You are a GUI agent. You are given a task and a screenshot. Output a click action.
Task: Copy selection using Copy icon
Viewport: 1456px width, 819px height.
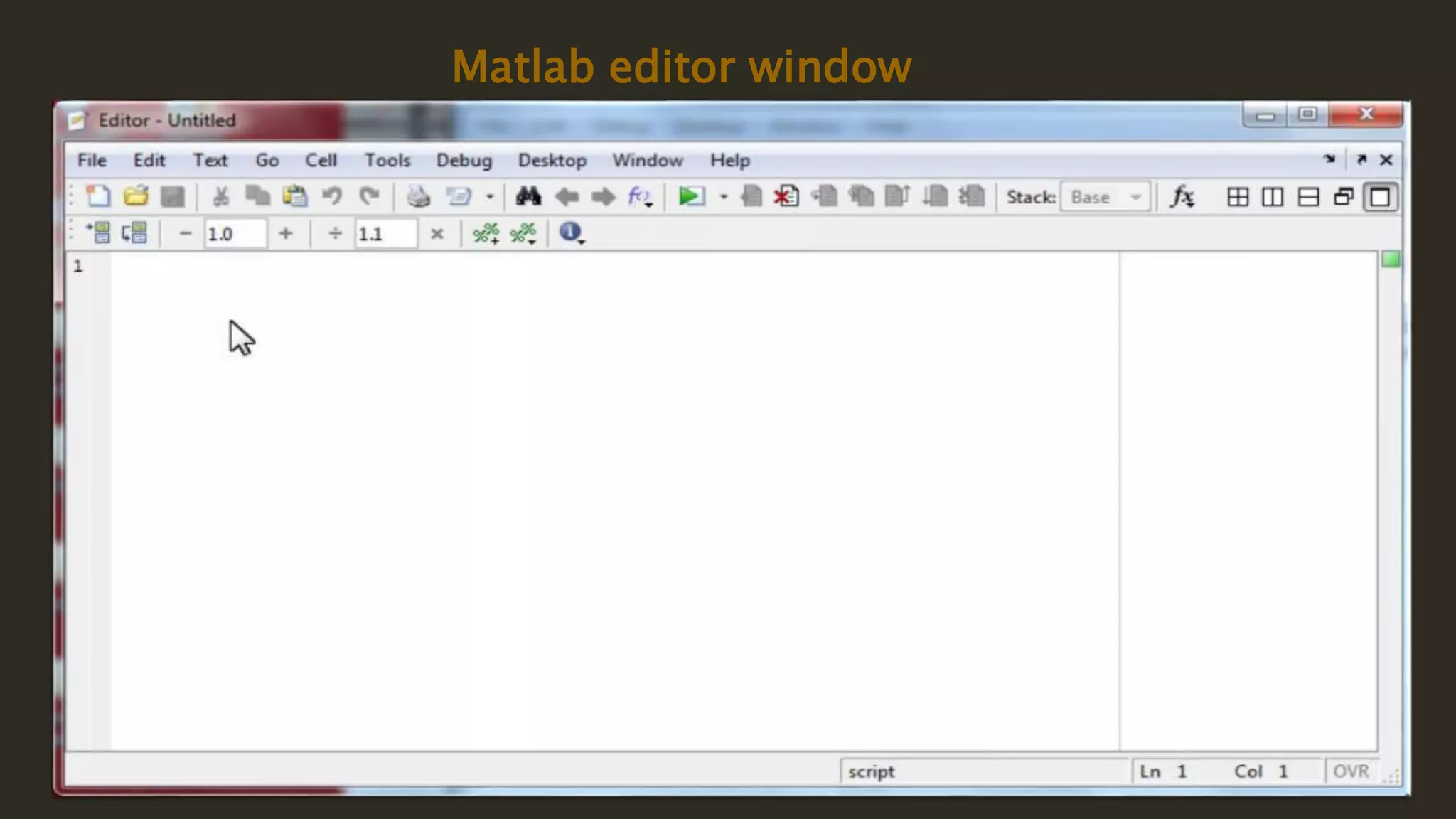(x=257, y=196)
